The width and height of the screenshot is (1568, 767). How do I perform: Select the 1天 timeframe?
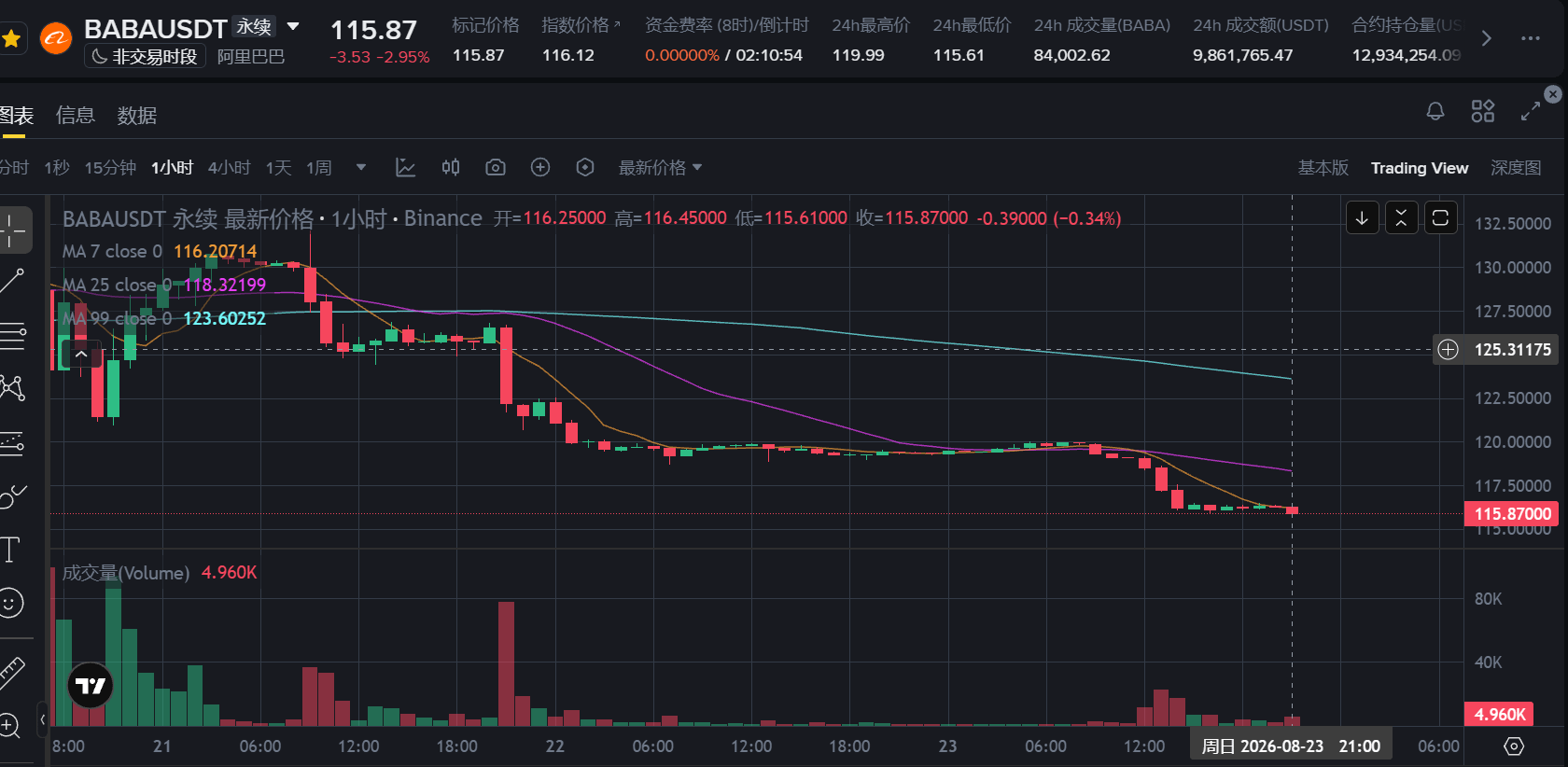[x=279, y=168]
